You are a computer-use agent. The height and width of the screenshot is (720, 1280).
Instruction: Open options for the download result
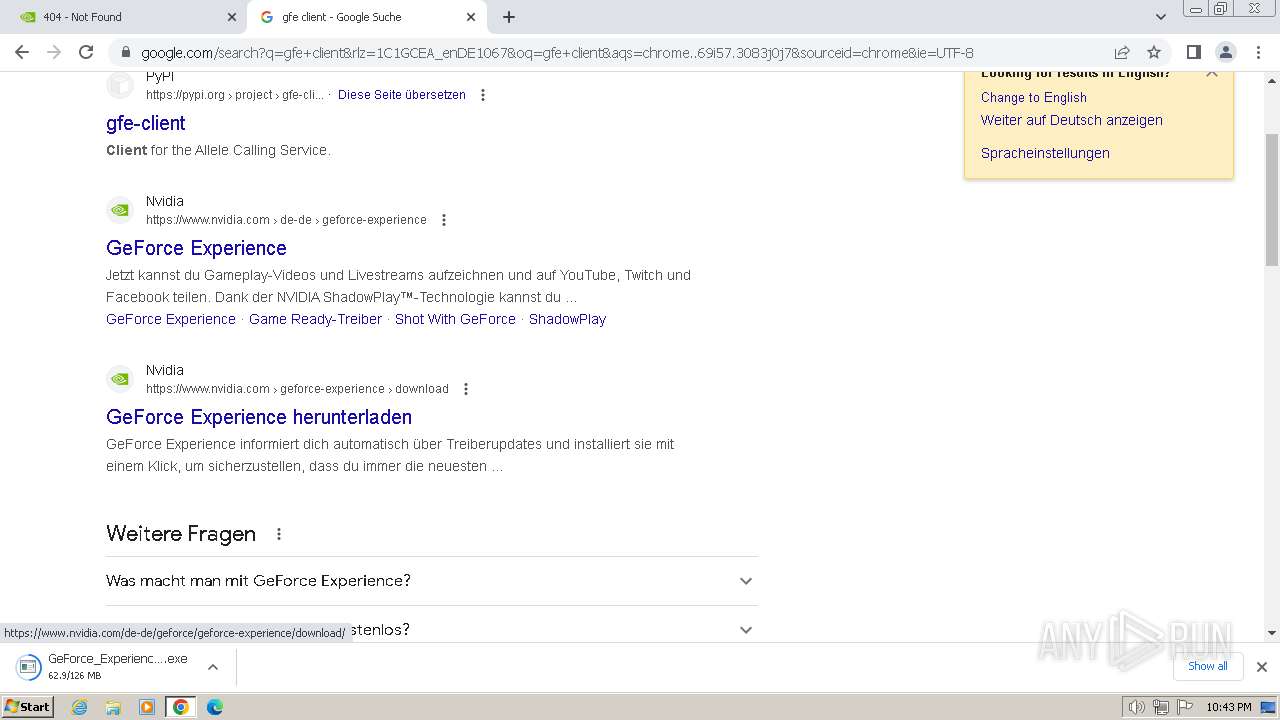coord(466,389)
